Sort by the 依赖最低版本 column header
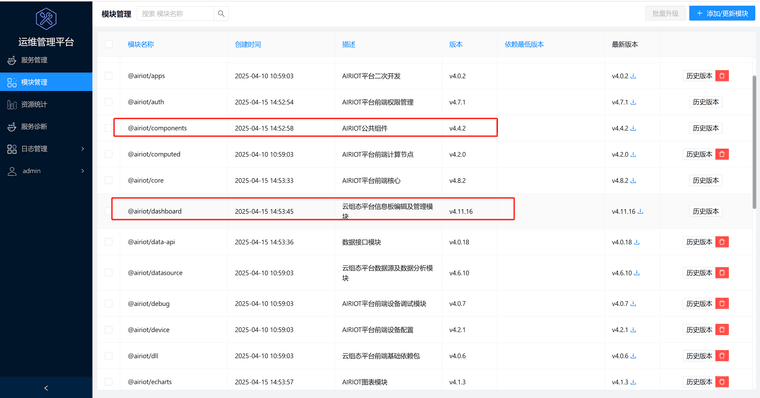The width and height of the screenshot is (760, 398). click(524, 44)
